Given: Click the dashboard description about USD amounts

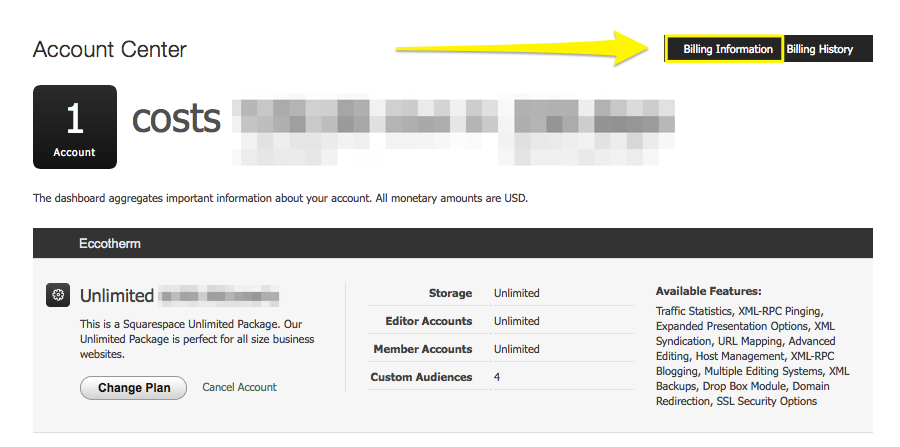Looking at the screenshot, I should point(280,198).
